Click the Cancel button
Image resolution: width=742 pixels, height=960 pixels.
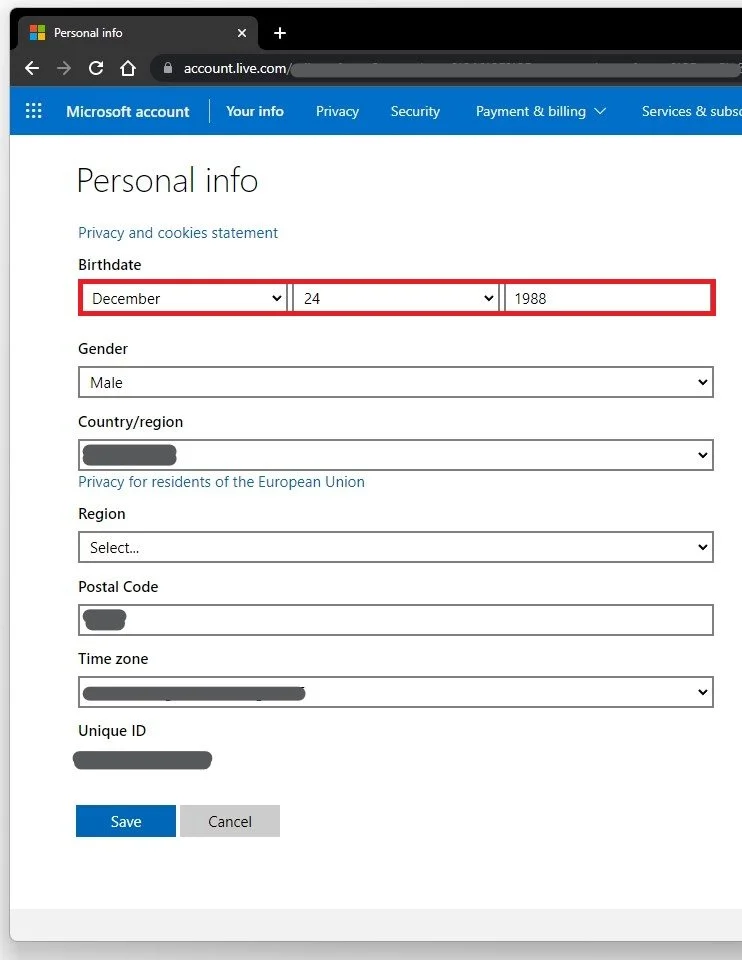[230, 821]
